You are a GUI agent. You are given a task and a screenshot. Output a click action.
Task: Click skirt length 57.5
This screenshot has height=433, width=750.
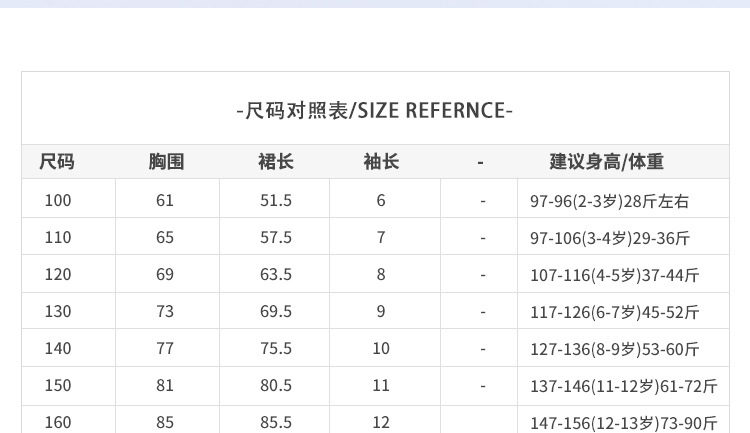[276, 237]
